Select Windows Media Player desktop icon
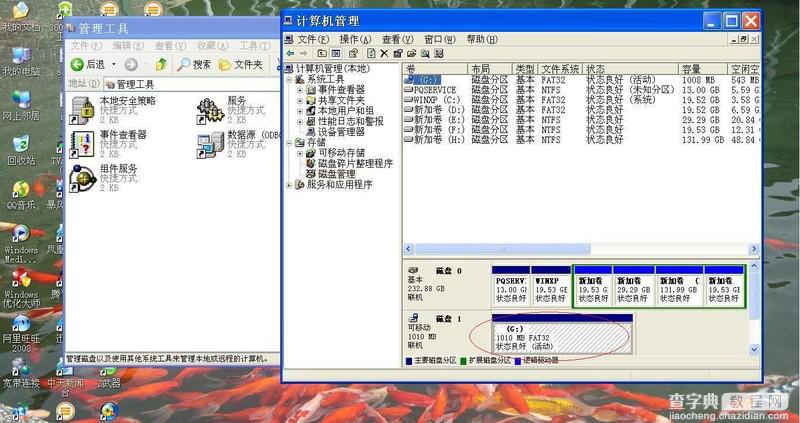The width and height of the screenshot is (800, 423). pos(21,243)
